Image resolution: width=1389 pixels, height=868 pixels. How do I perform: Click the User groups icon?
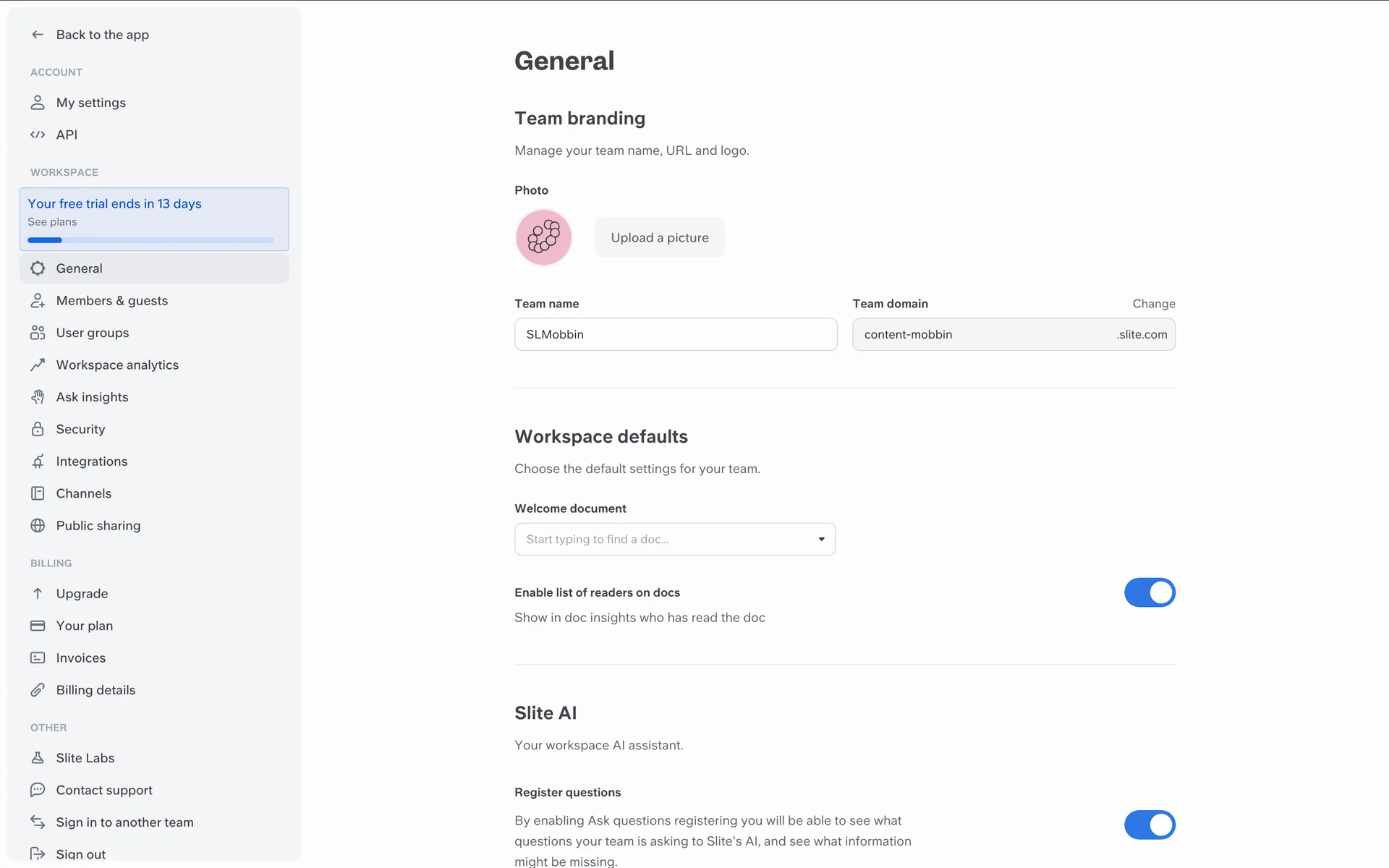[x=38, y=333]
